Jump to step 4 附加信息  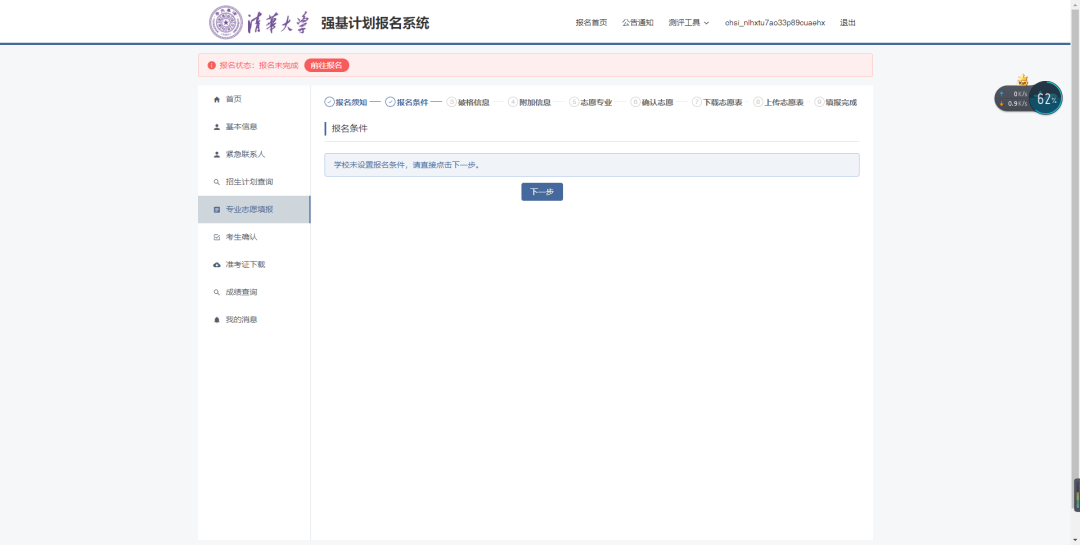530,102
